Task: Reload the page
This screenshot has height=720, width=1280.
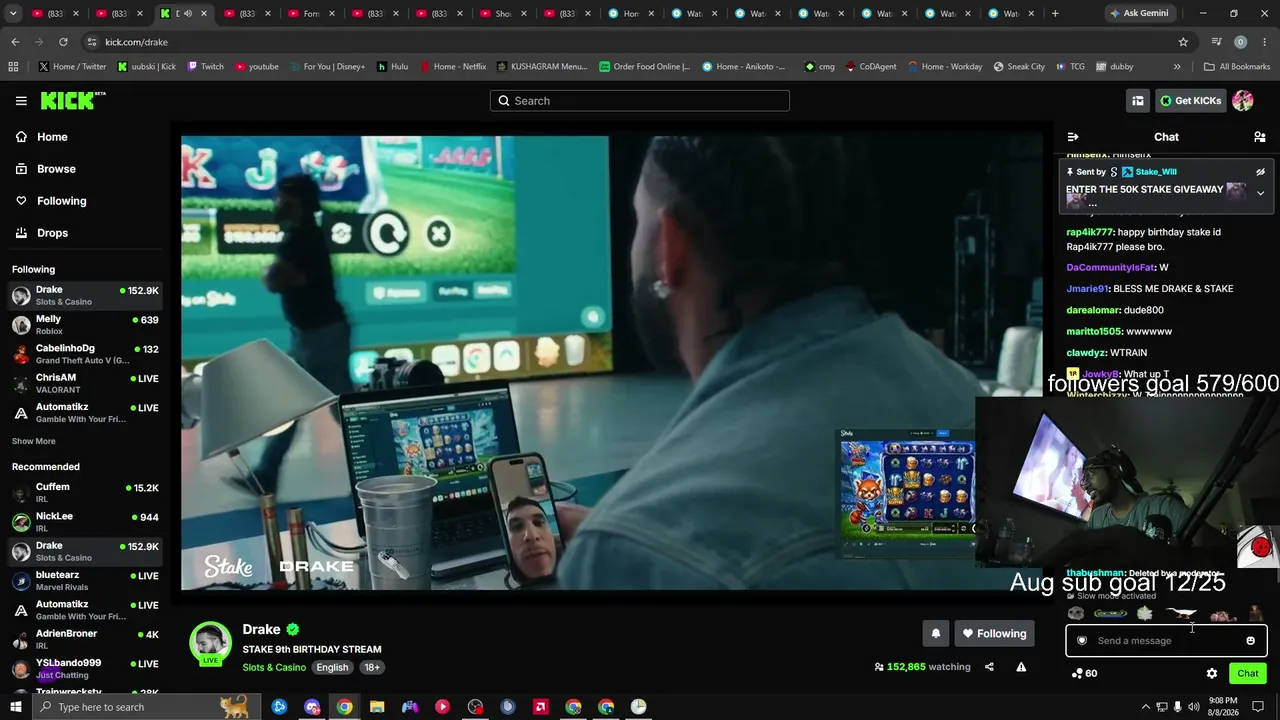Action: (x=63, y=42)
